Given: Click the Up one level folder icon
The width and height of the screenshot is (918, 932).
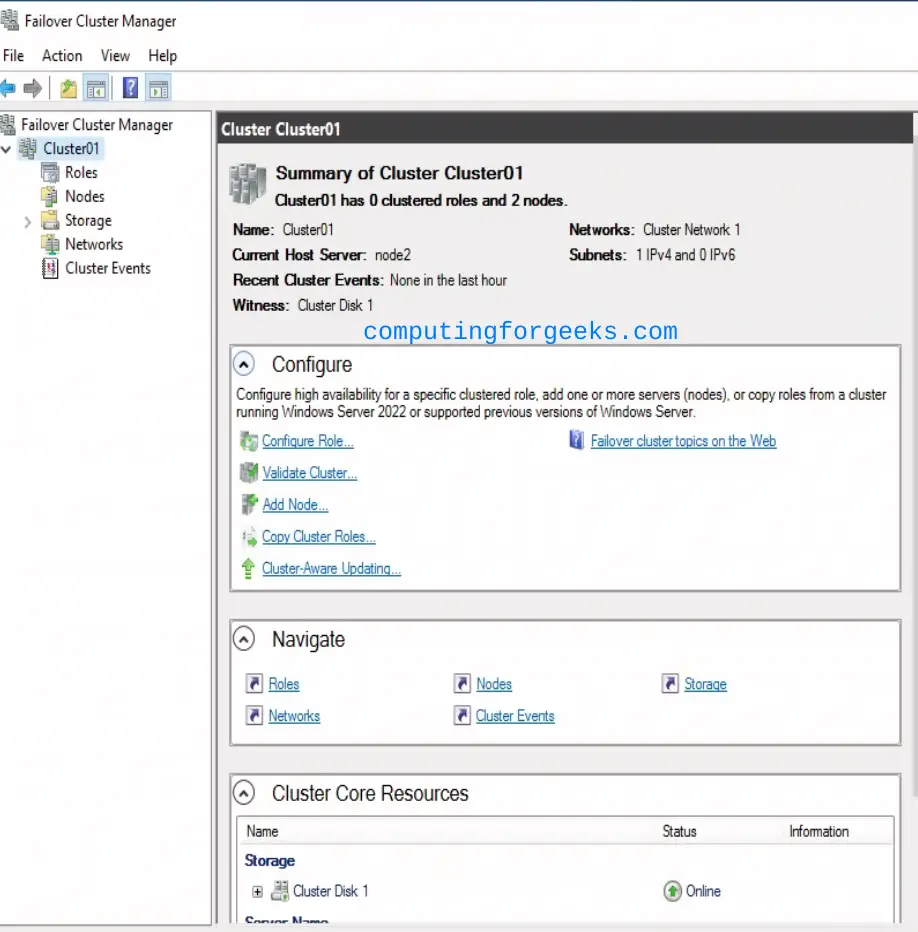Looking at the screenshot, I should pos(68,89).
